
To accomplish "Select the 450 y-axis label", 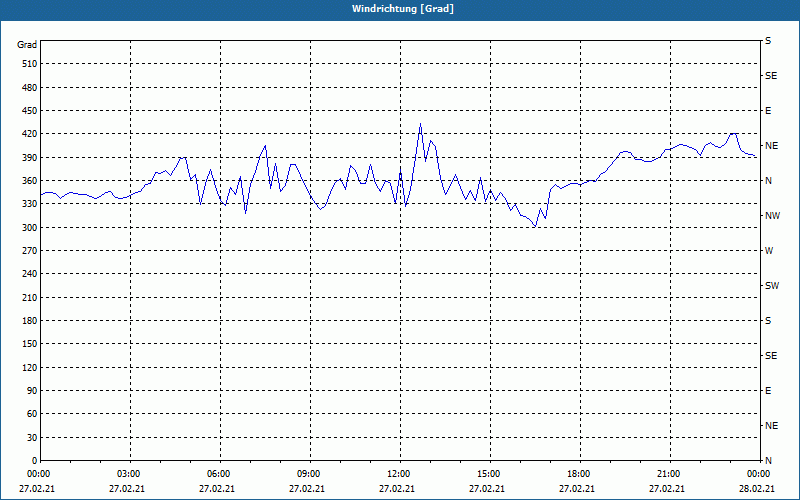I will pos(30,111).
